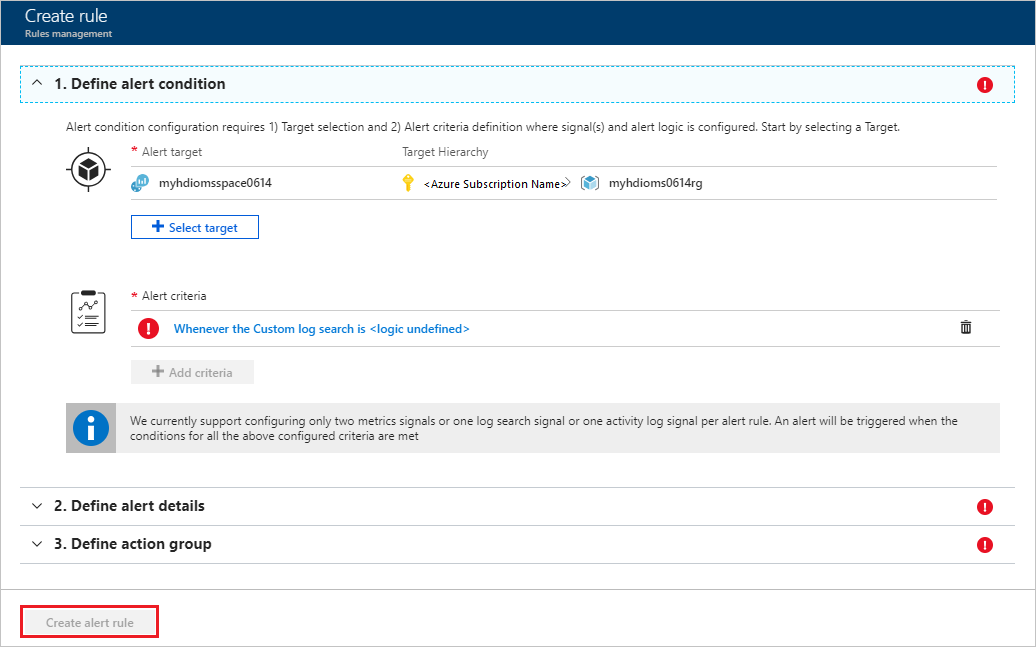Click the alert target crosshair icon
The width and height of the screenshot is (1036, 647).
point(87,171)
